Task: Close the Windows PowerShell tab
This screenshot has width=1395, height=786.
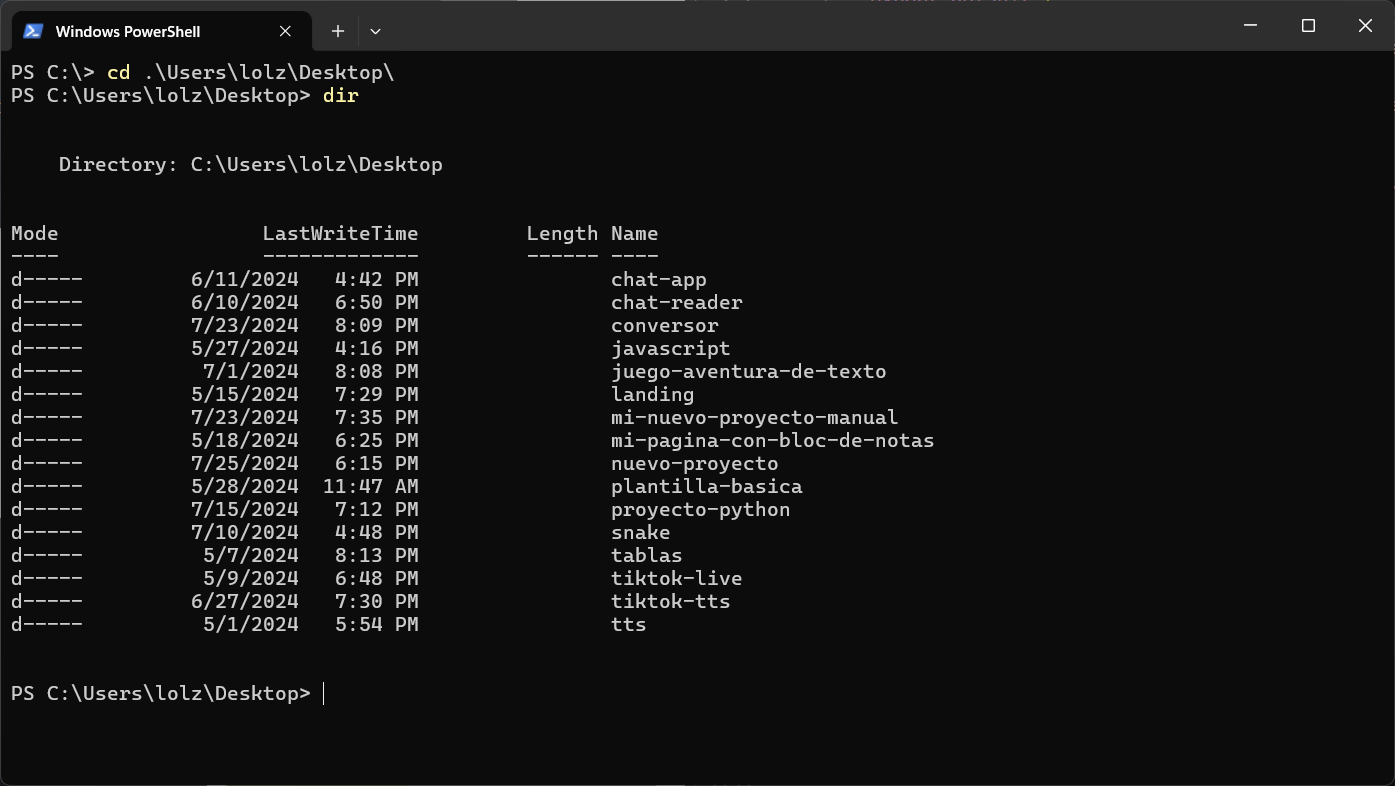Action: pyautogui.click(x=285, y=31)
